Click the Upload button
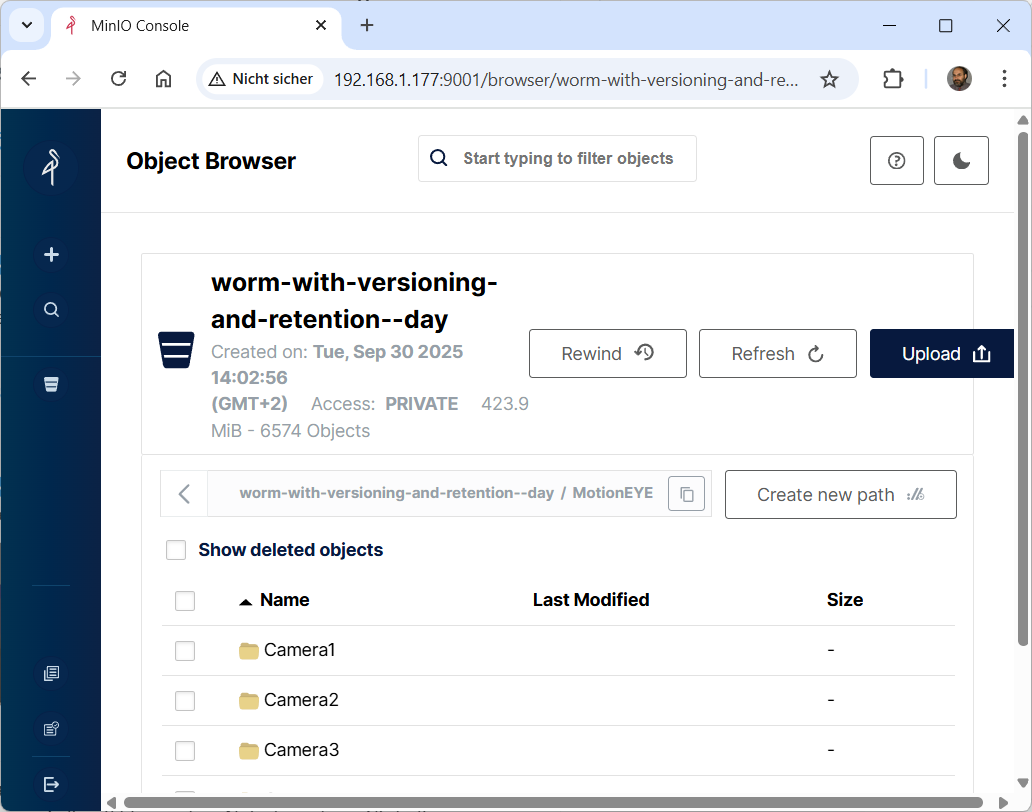 click(944, 354)
